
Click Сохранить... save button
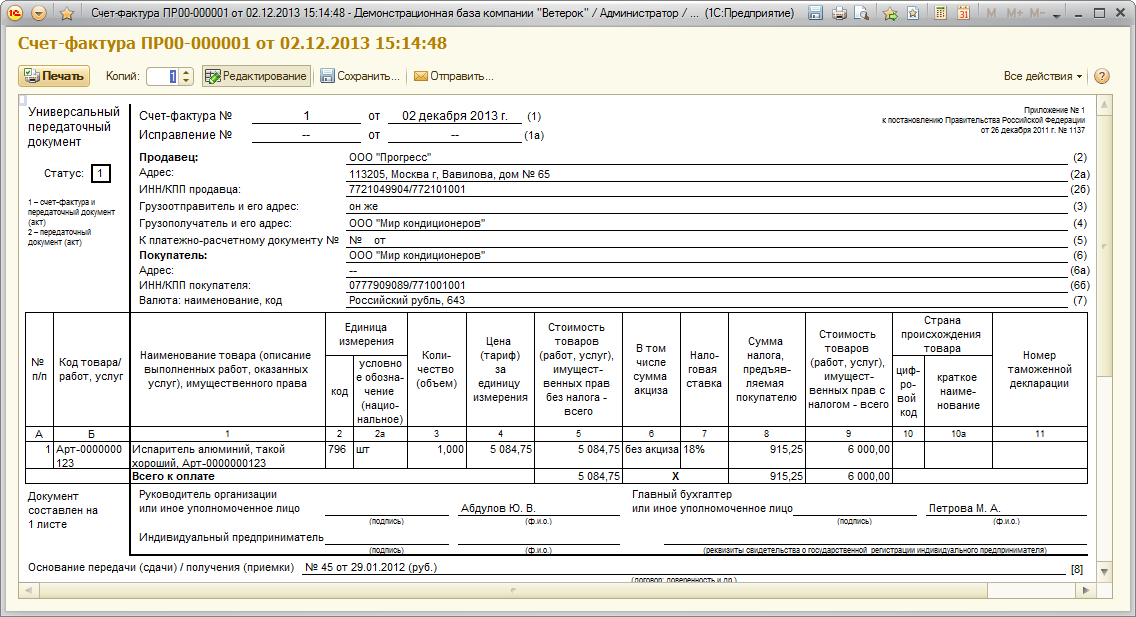coord(360,76)
